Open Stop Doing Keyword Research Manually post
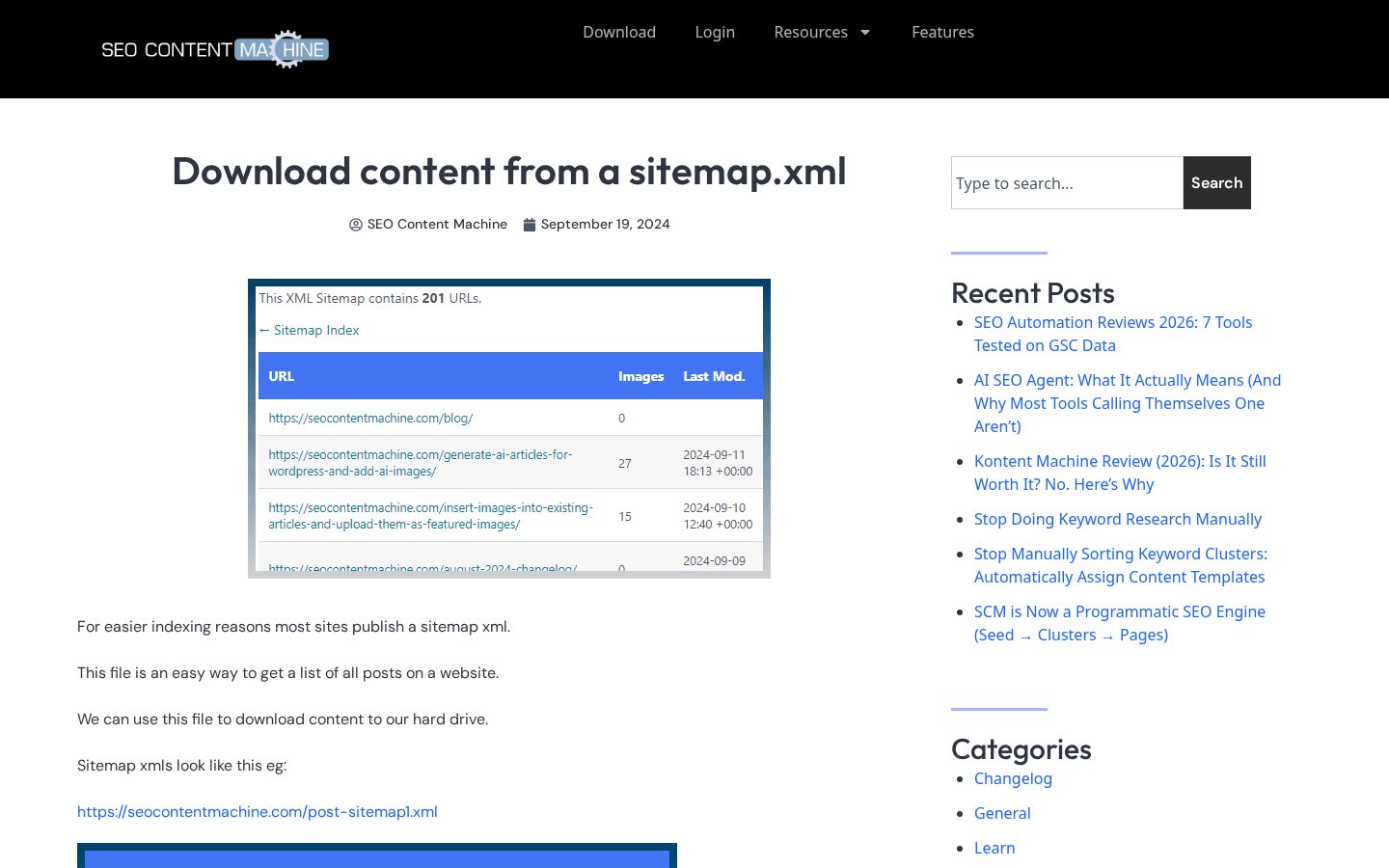 pos(1118,519)
